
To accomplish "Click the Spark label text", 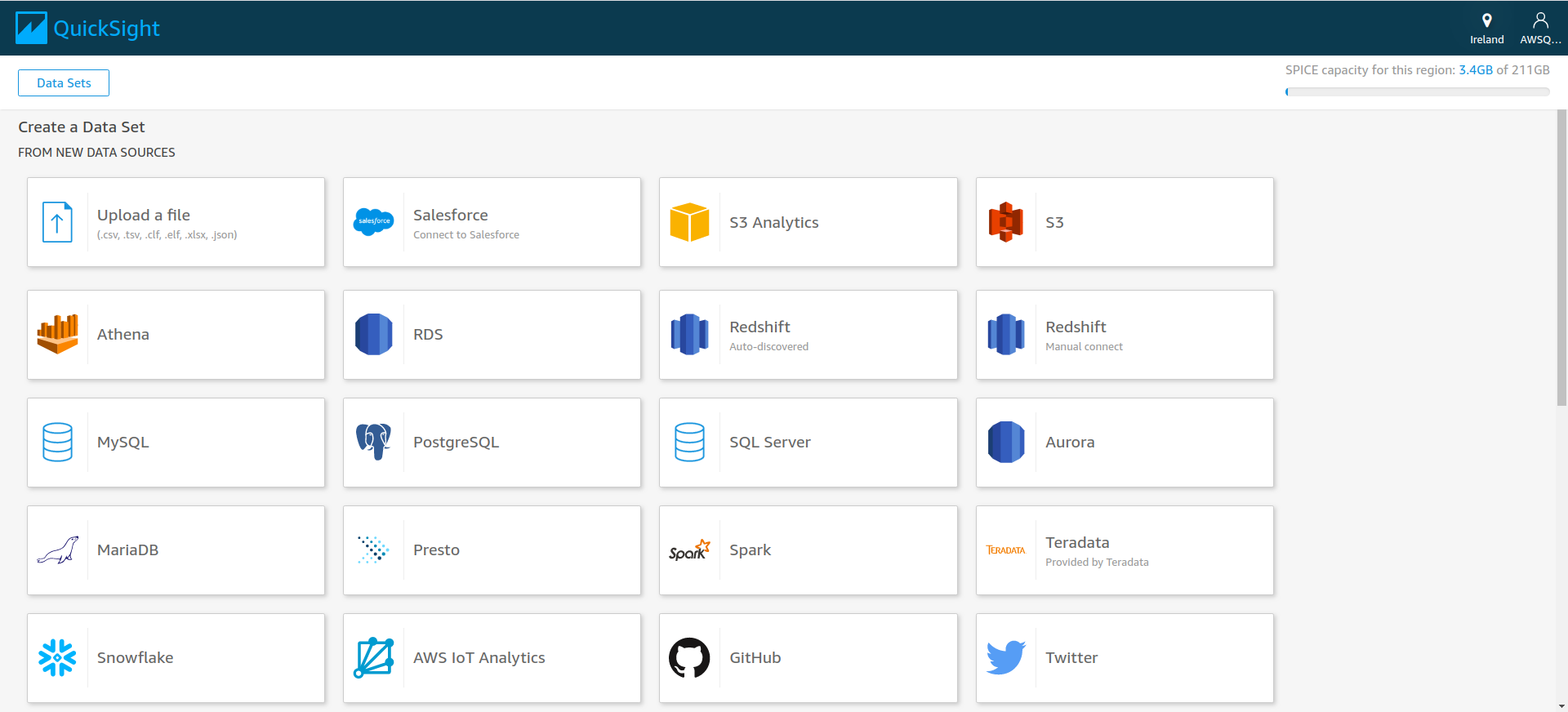I will click(x=751, y=550).
